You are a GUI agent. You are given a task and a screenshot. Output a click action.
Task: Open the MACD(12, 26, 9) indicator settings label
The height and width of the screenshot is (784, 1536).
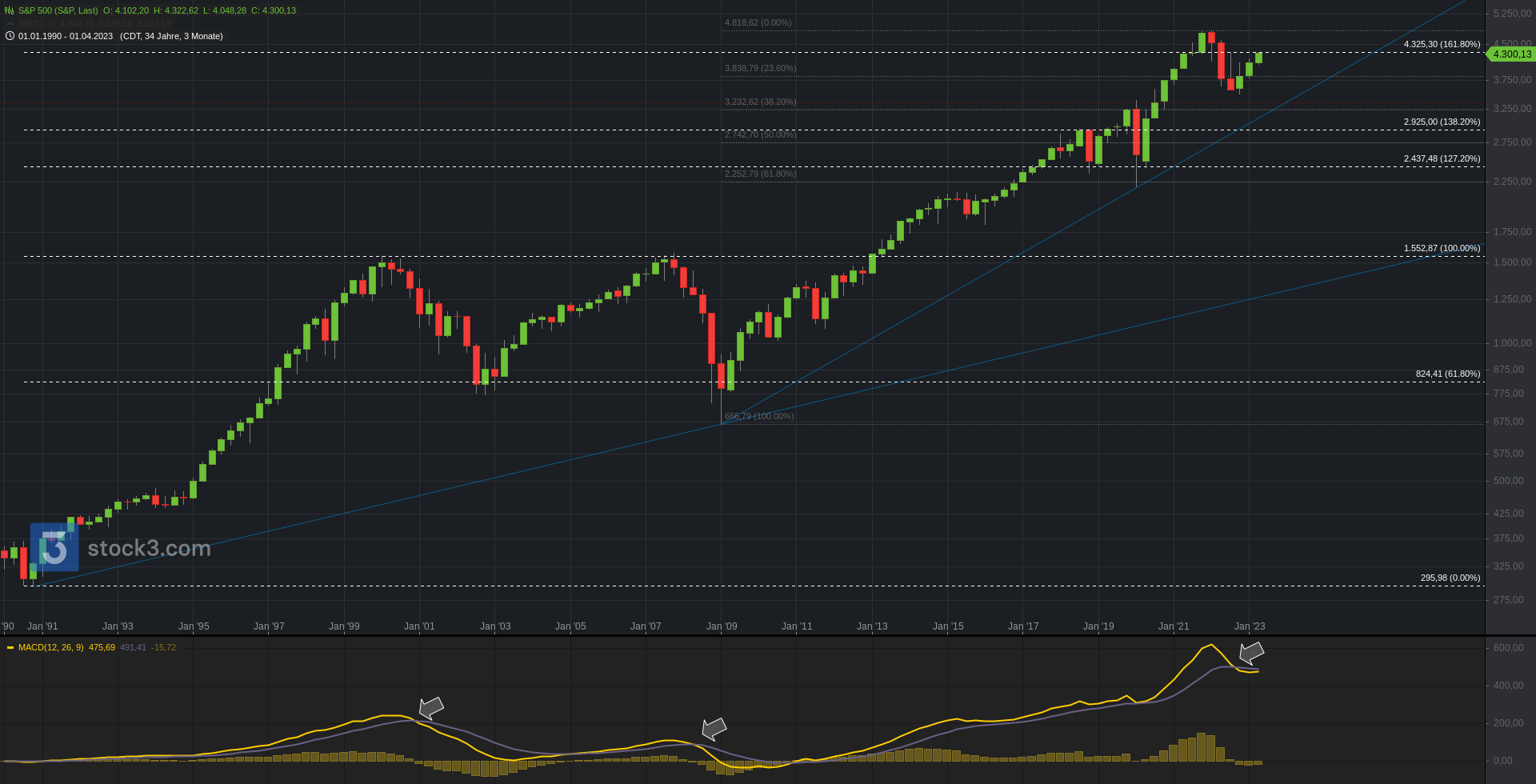(50, 647)
